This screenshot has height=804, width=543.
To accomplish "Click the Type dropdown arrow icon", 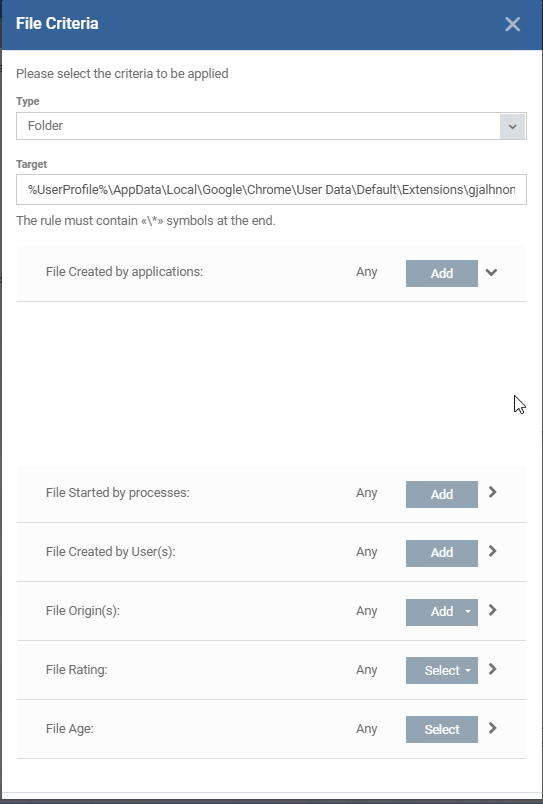I will pyautogui.click(x=512, y=126).
